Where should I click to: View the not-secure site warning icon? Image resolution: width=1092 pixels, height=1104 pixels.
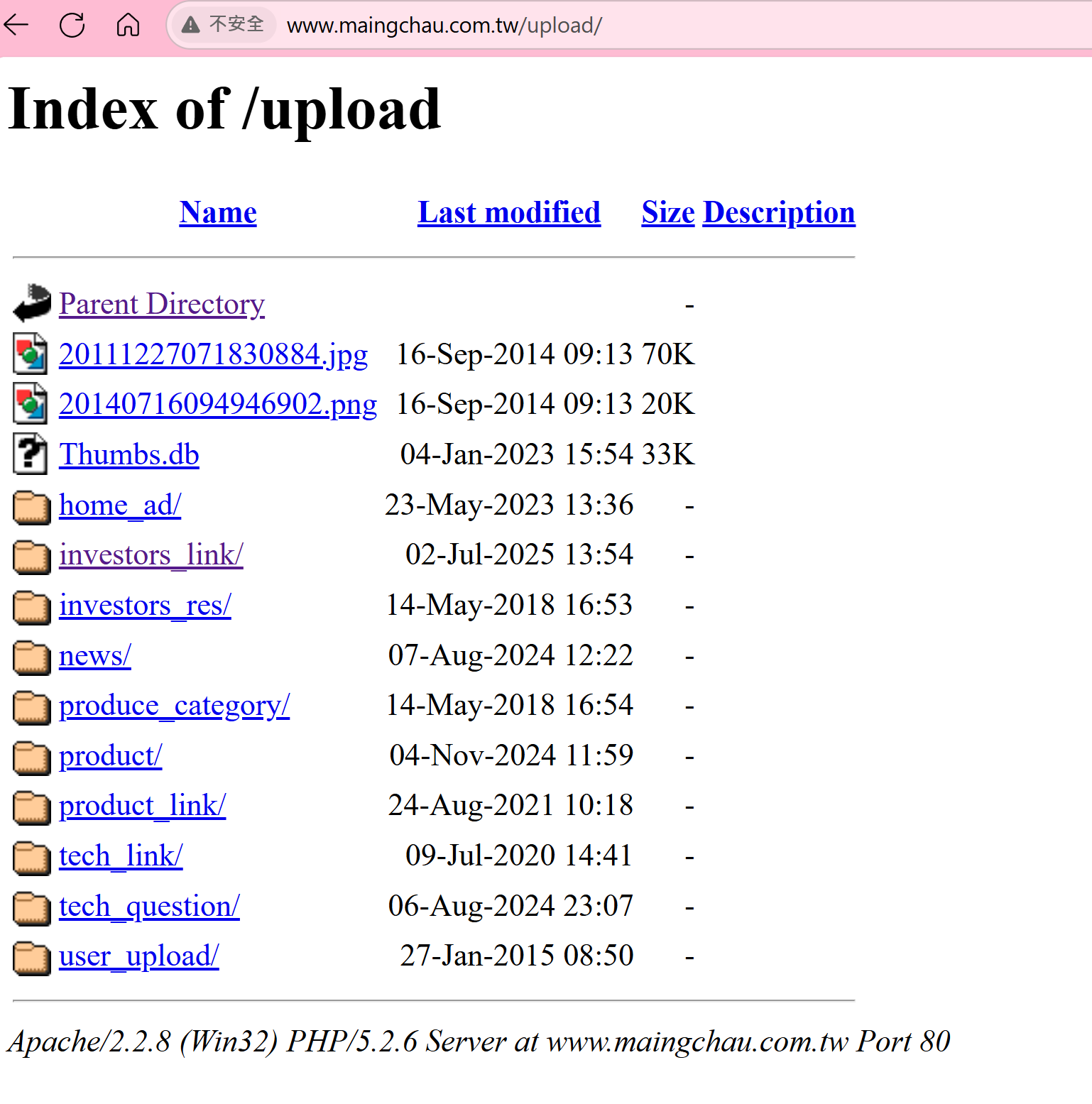[x=190, y=25]
